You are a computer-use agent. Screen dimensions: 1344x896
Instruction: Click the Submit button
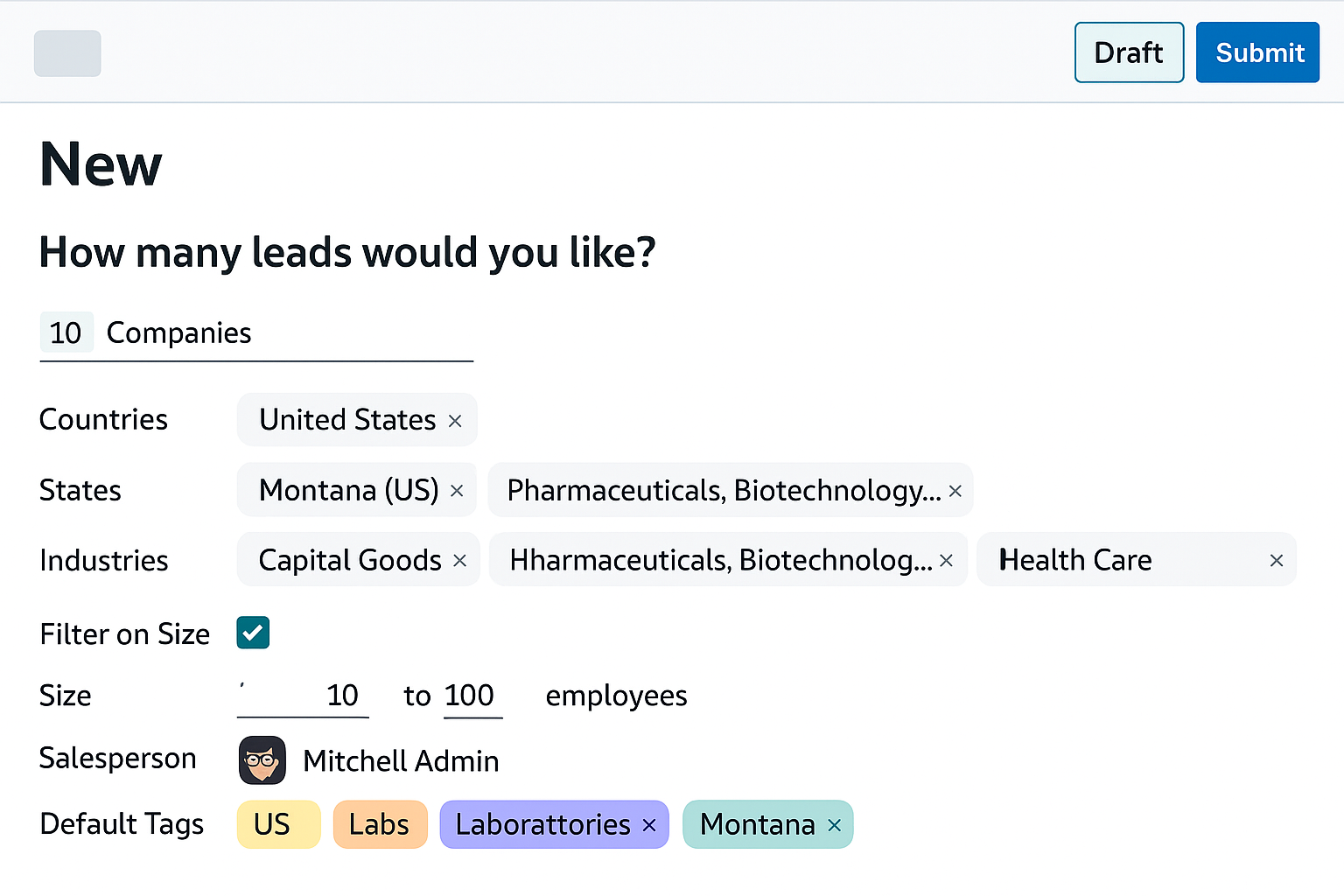[x=1257, y=52]
